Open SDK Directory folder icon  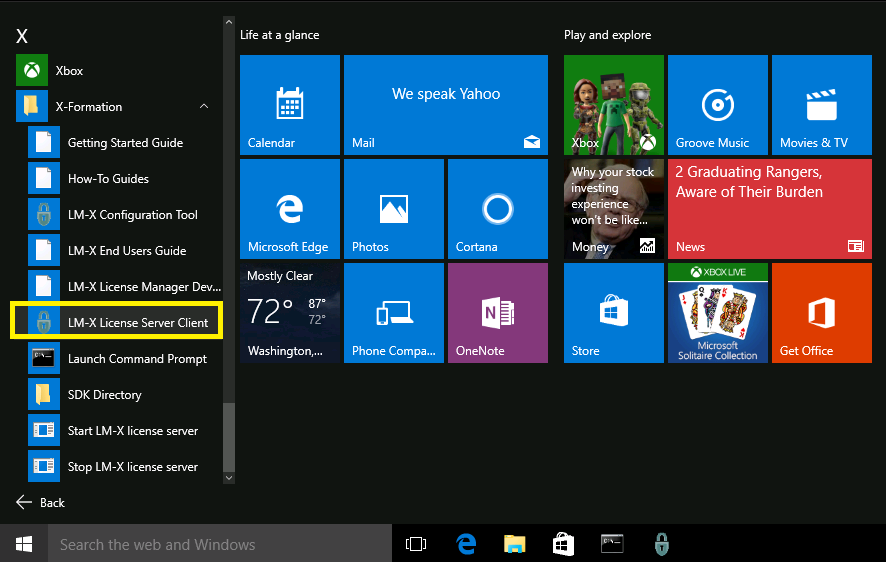click(44, 395)
